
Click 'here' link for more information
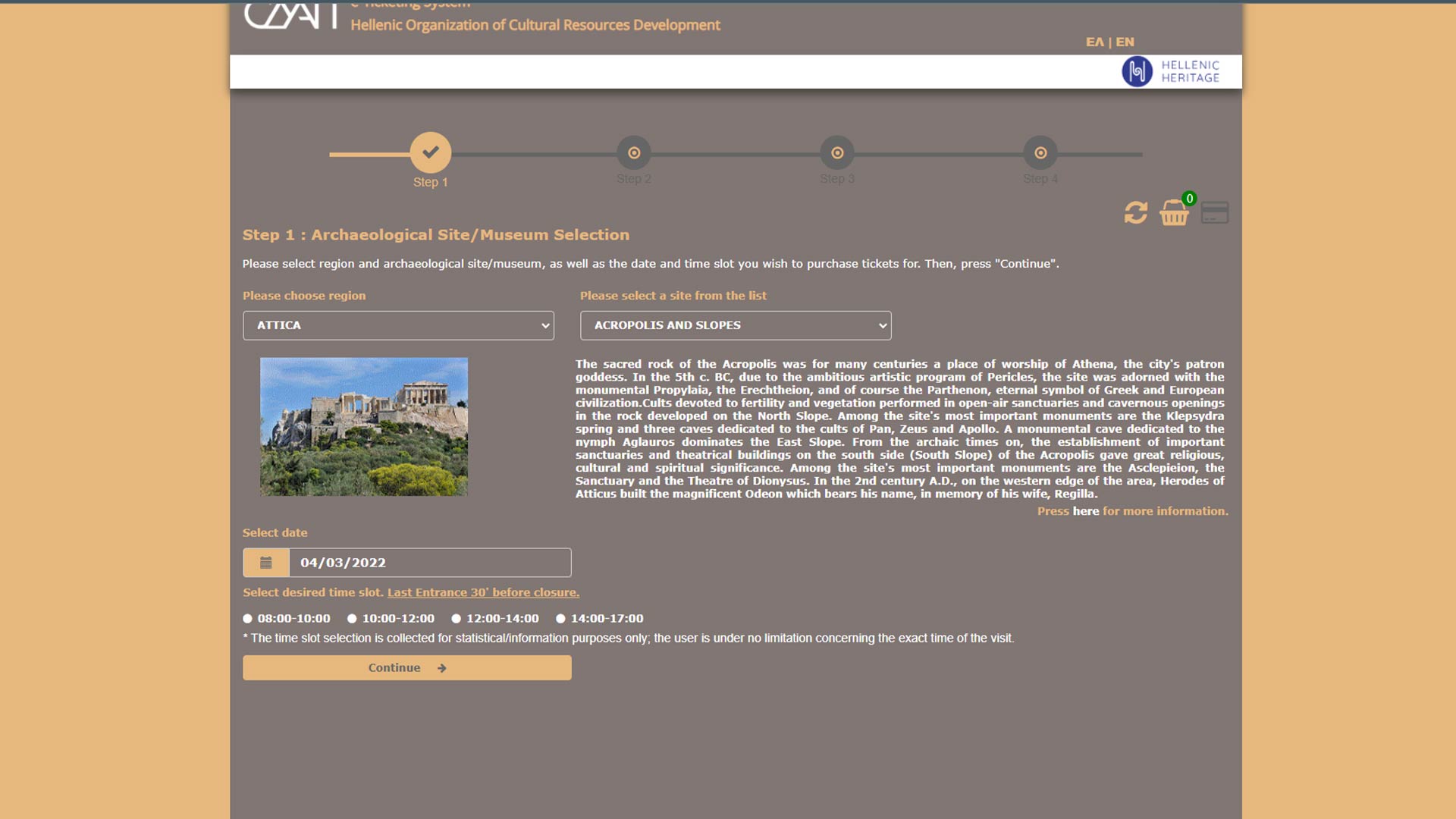pos(1085,511)
